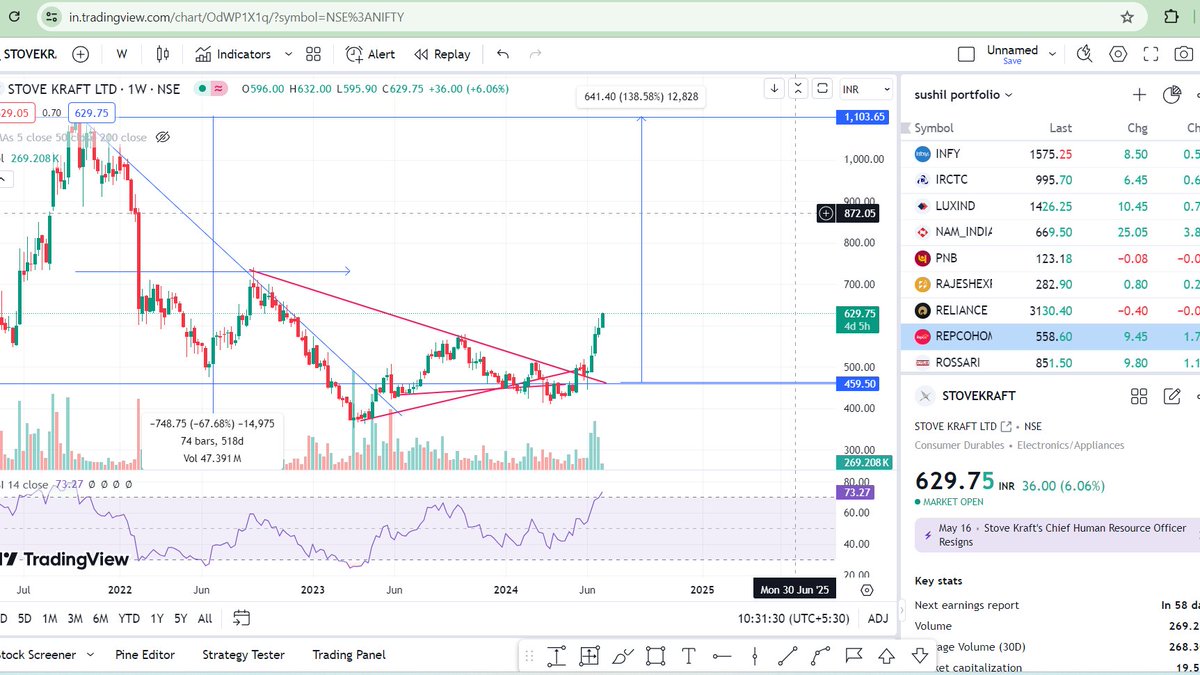Bookmark this page with the star icon
1200x675 pixels.
pos(1128,17)
